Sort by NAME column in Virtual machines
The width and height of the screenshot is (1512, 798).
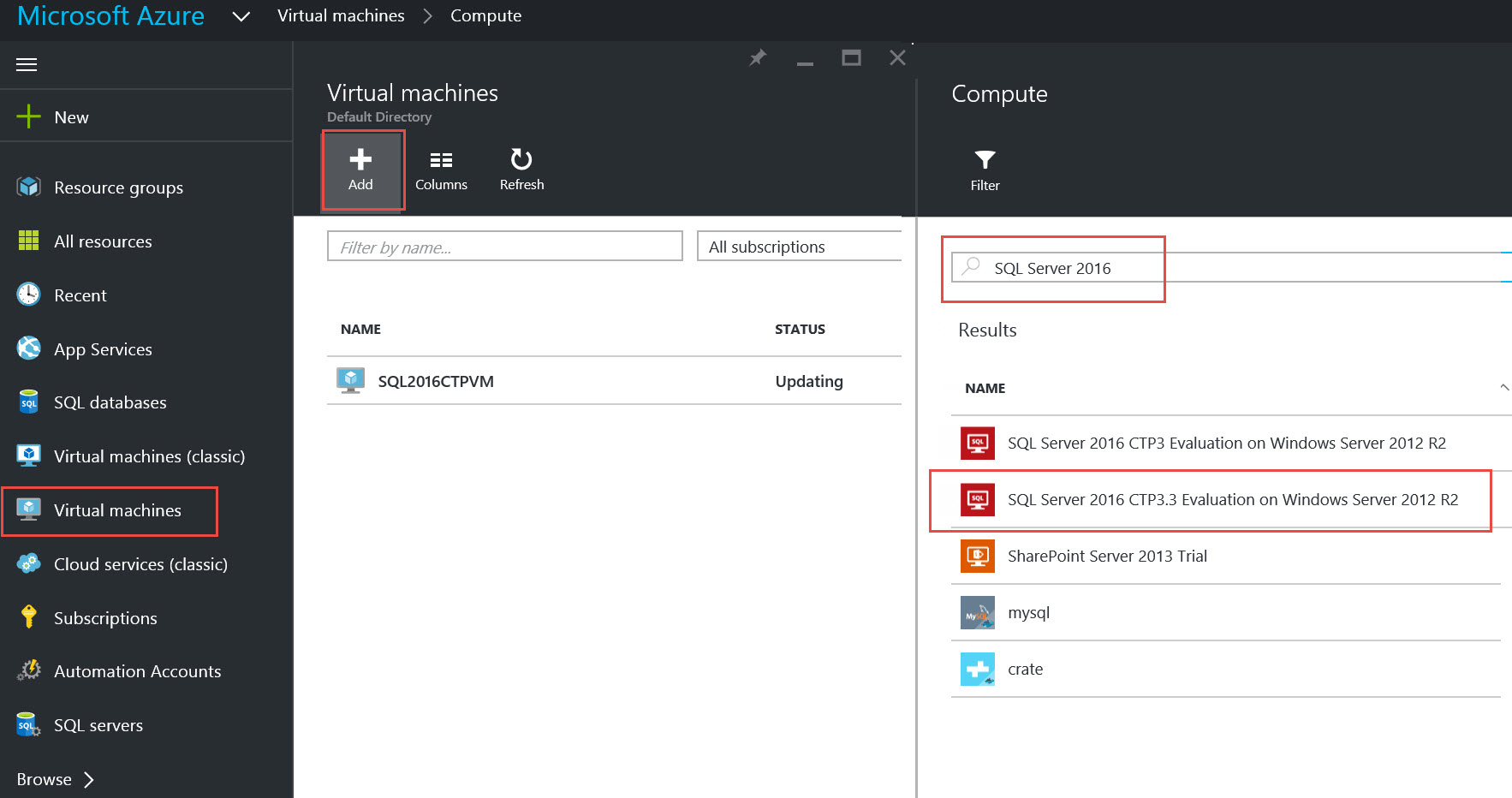click(360, 329)
